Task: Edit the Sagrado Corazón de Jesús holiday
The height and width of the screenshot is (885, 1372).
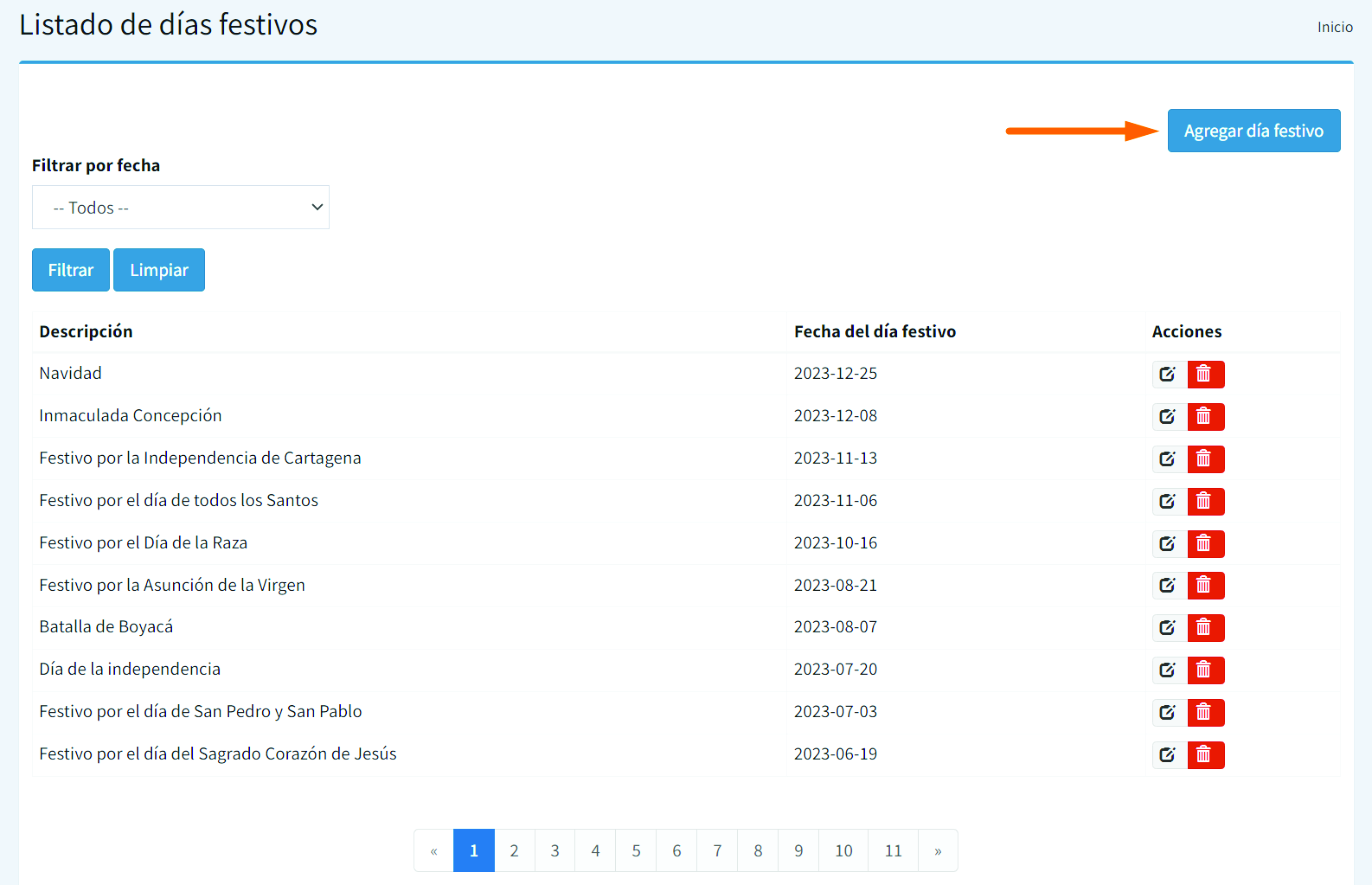Action: pos(1170,755)
